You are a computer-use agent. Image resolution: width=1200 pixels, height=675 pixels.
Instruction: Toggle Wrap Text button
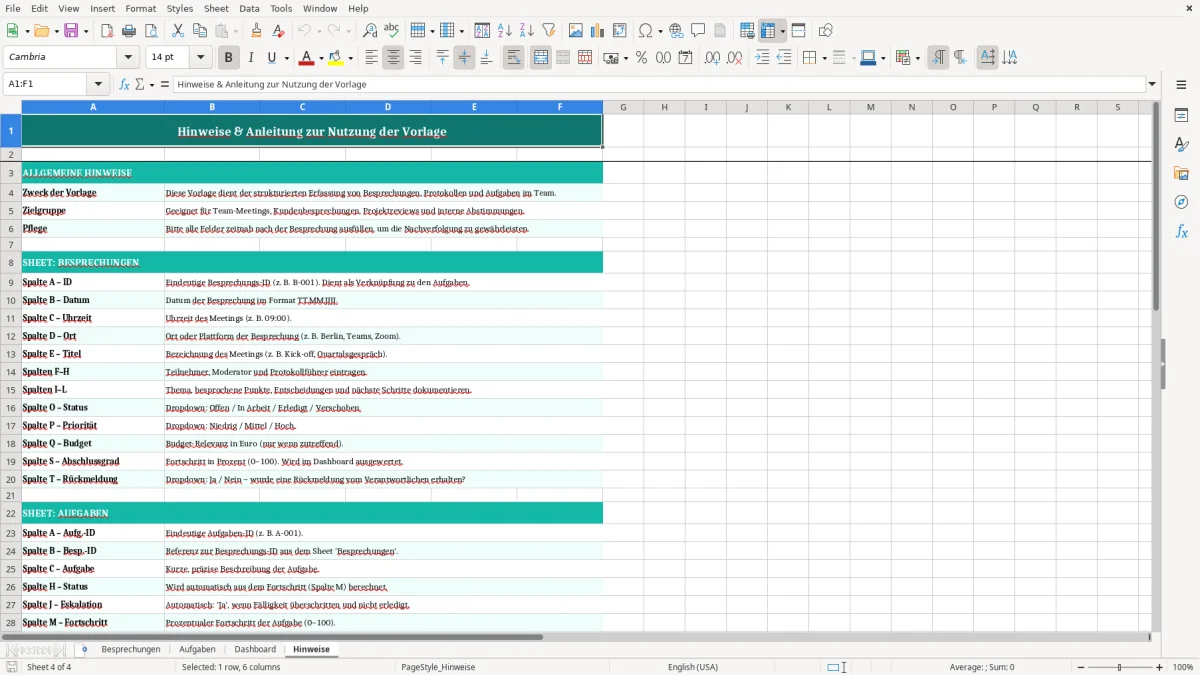coord(513,58)
